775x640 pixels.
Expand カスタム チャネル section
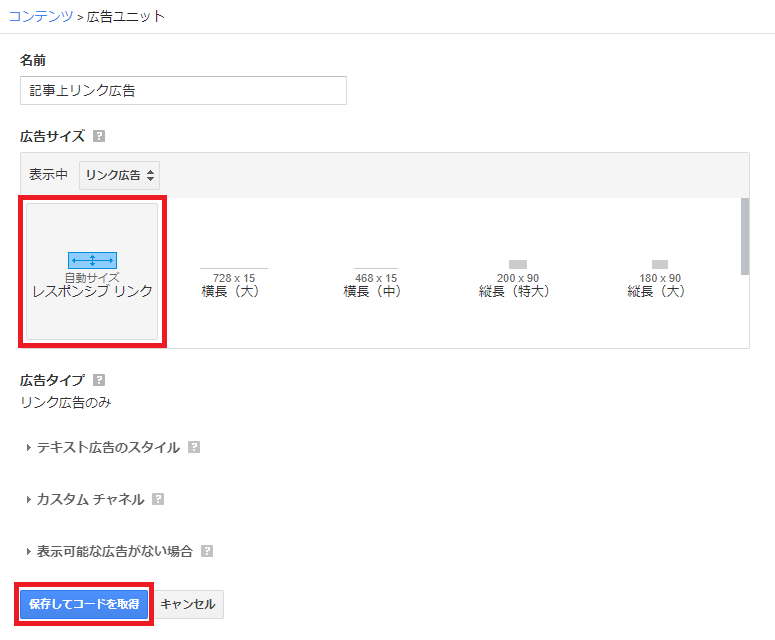coord(86,499)
